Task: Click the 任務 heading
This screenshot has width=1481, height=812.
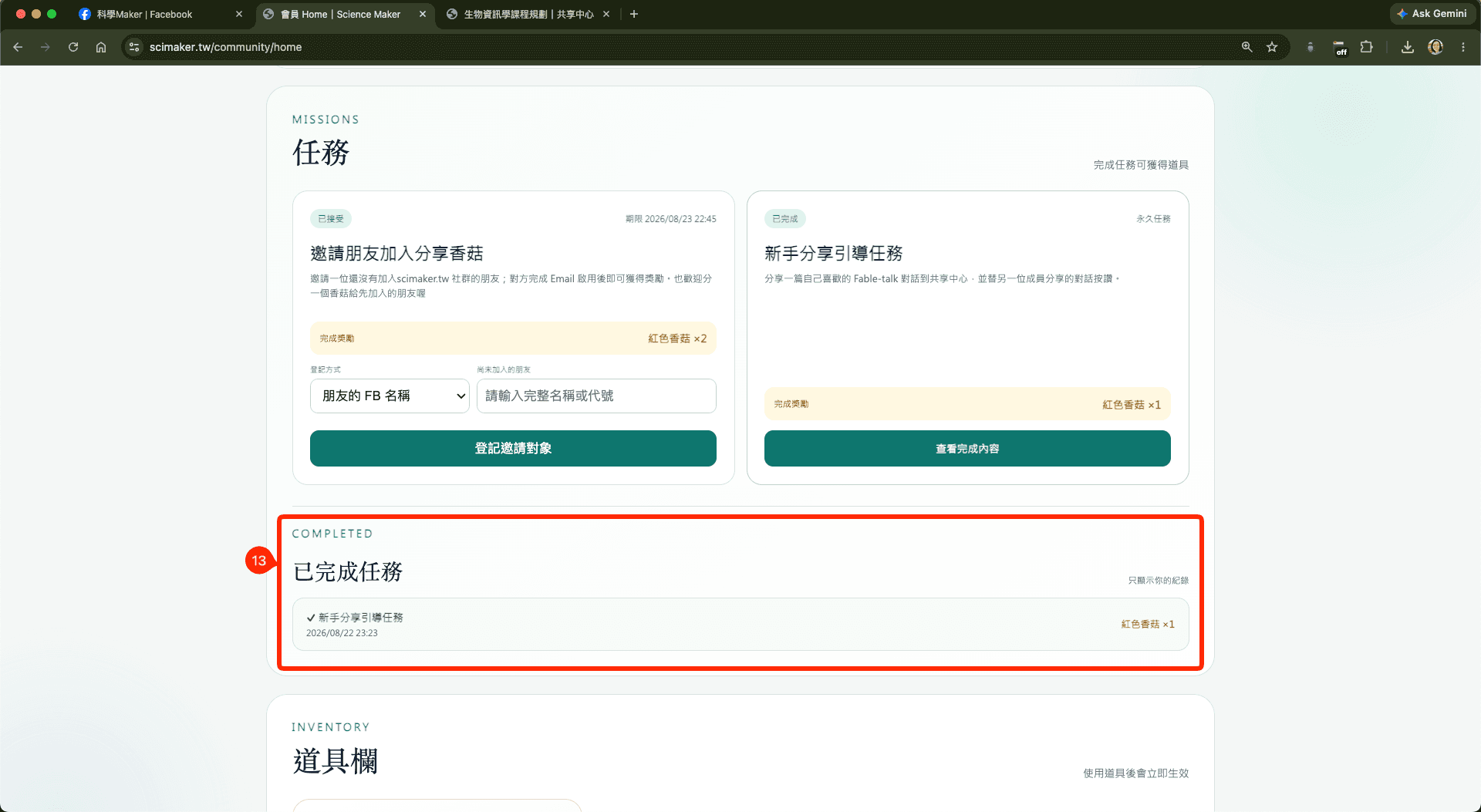Action: click(x=321, y=152)
